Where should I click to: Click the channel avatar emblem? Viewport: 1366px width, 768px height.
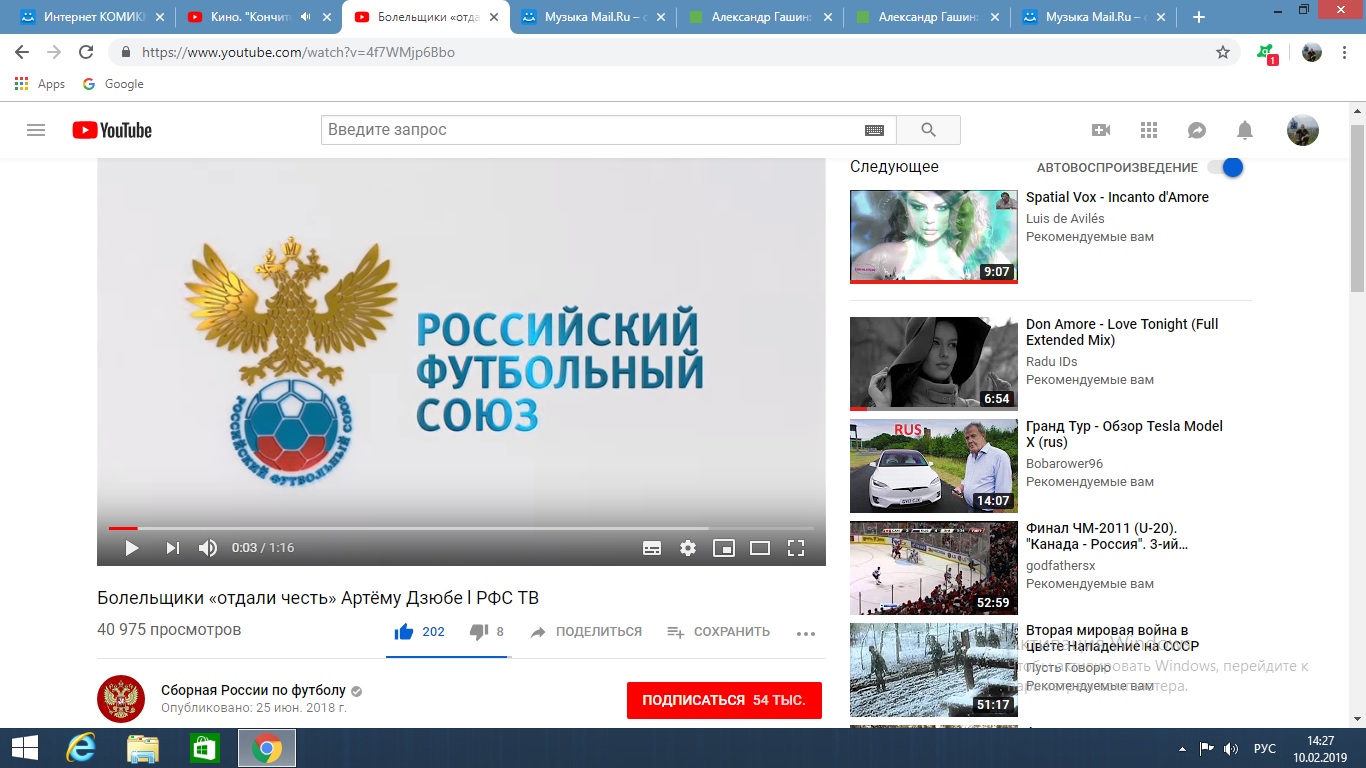click(121, 699)
